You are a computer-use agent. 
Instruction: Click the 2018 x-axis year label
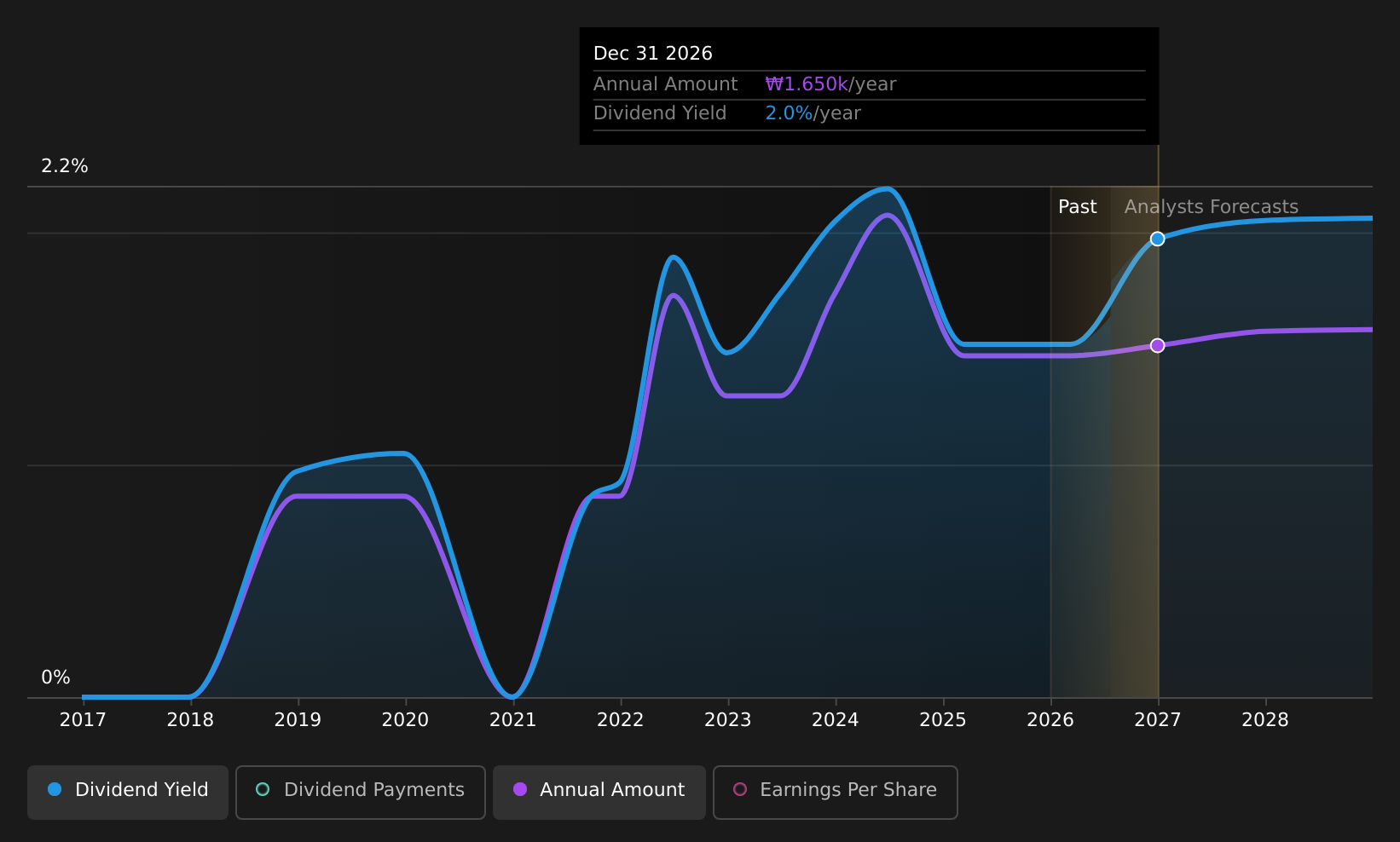click(190, 720)
